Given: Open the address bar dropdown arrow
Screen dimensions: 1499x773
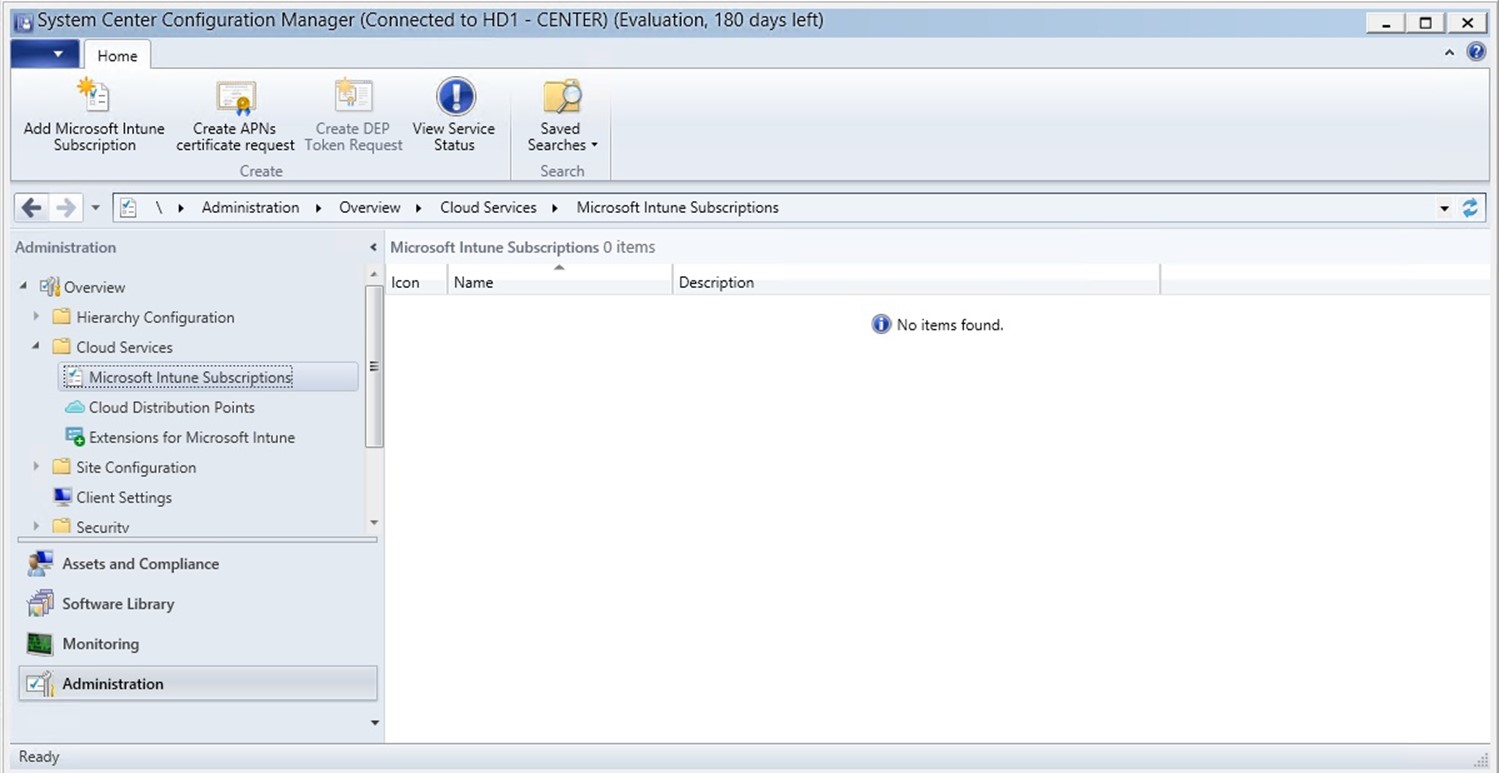Looking at the screenshot, I should point(1444,208).
